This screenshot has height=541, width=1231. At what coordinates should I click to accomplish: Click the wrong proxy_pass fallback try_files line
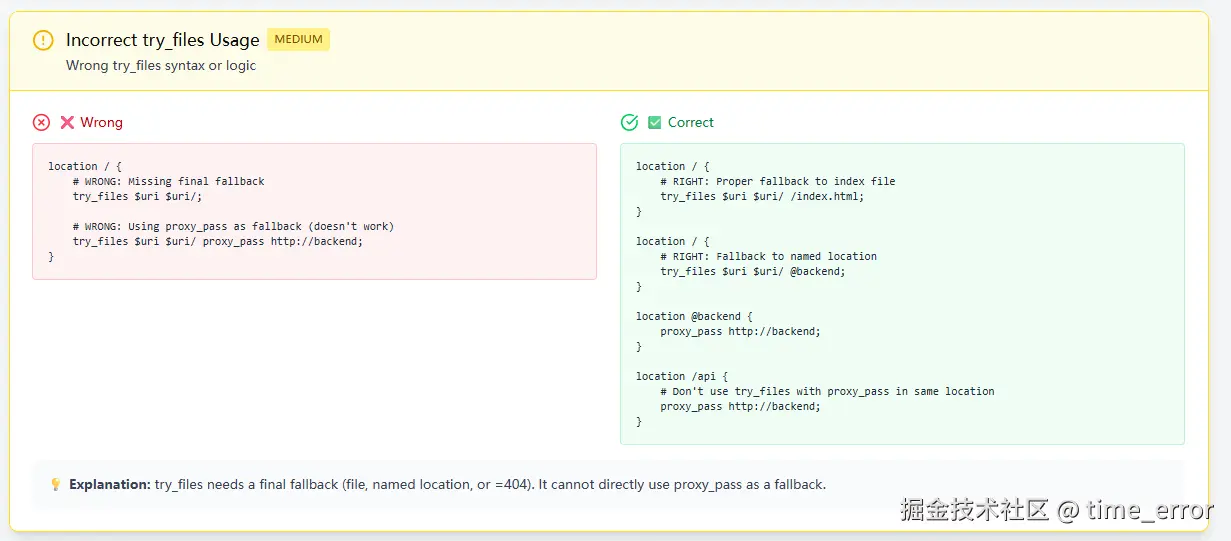tap(217, 241)
